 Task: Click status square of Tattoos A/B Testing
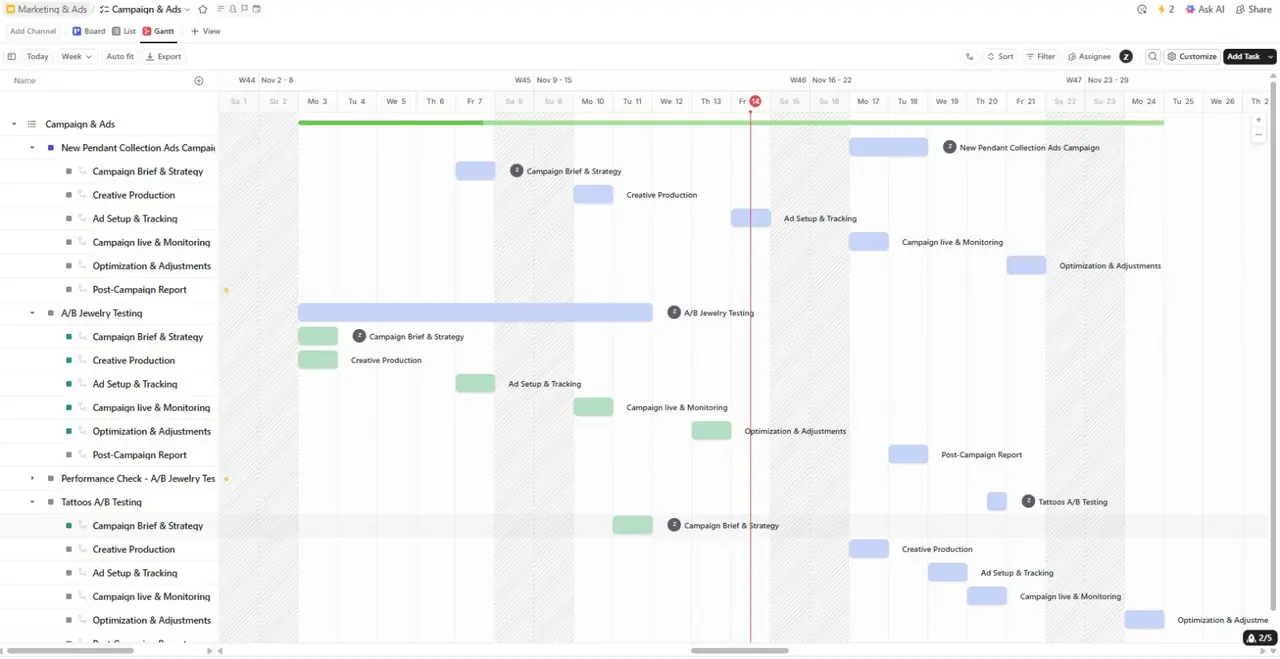point(51,502)
